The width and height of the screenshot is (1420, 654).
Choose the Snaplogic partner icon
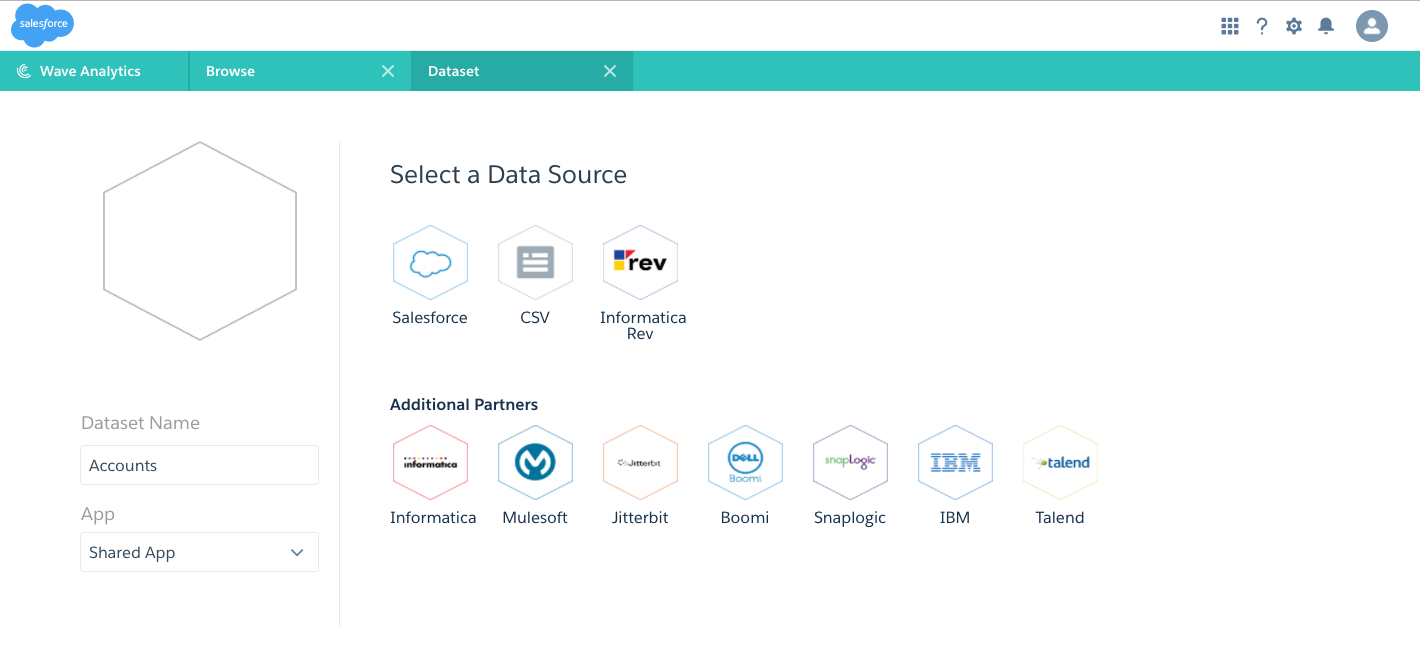coord(850,462)
